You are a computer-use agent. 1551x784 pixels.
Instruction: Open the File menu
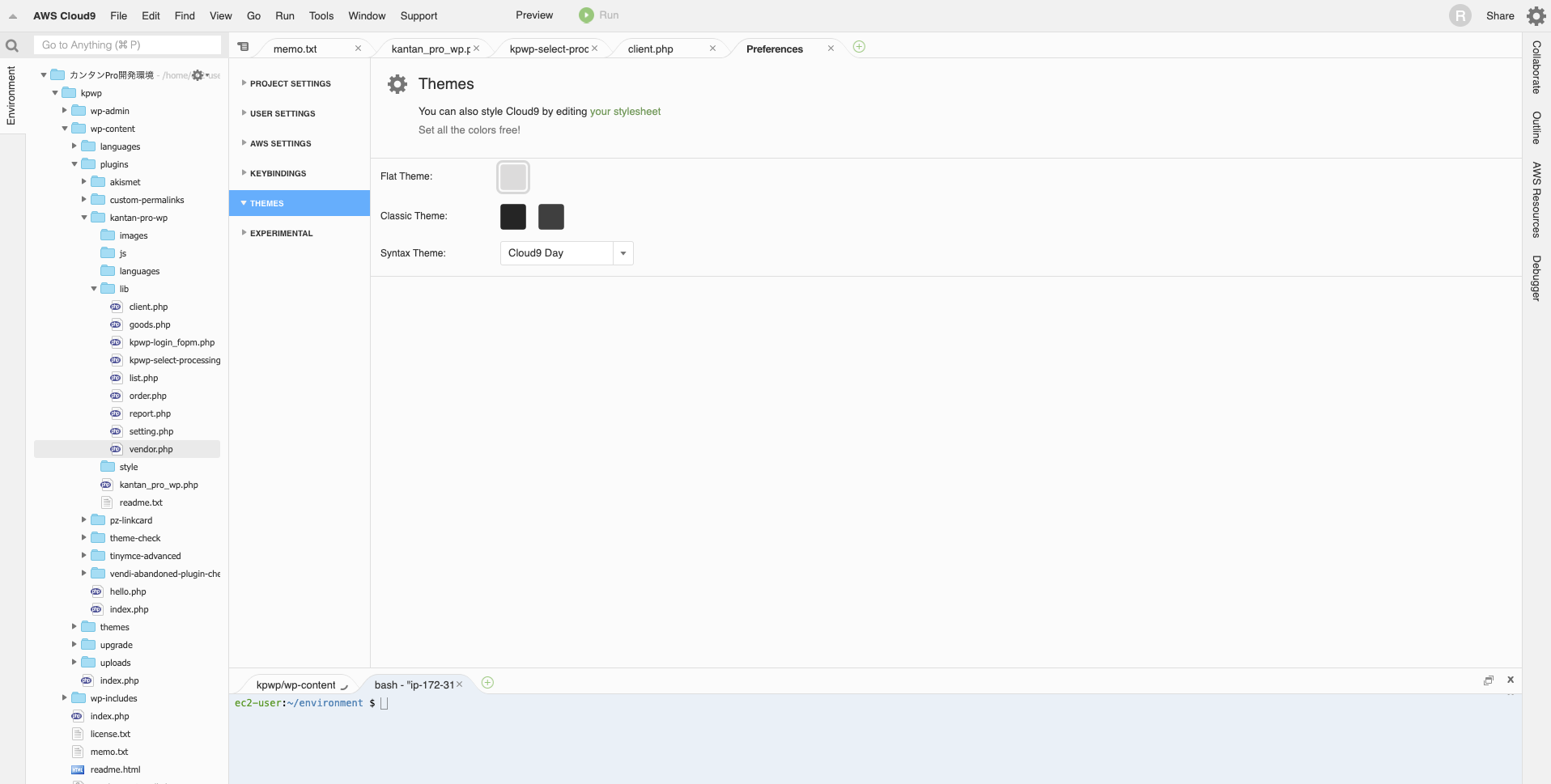[118, 16]
